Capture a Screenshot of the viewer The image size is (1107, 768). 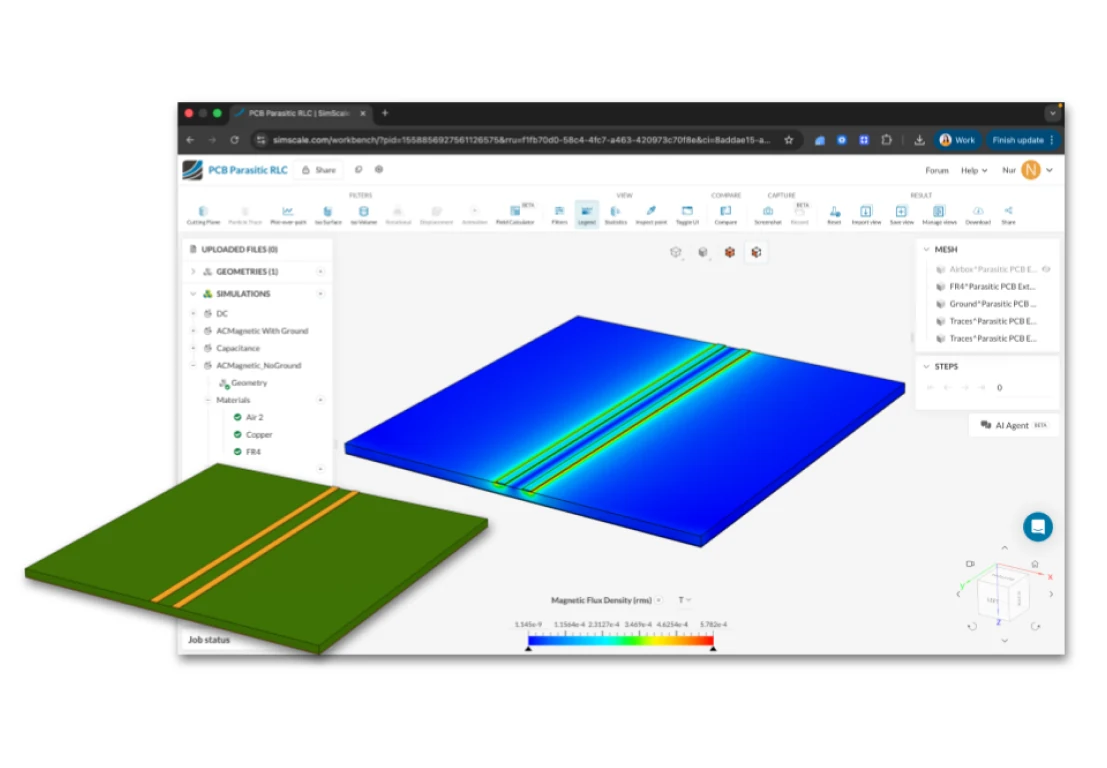click(x=768, y=215)
